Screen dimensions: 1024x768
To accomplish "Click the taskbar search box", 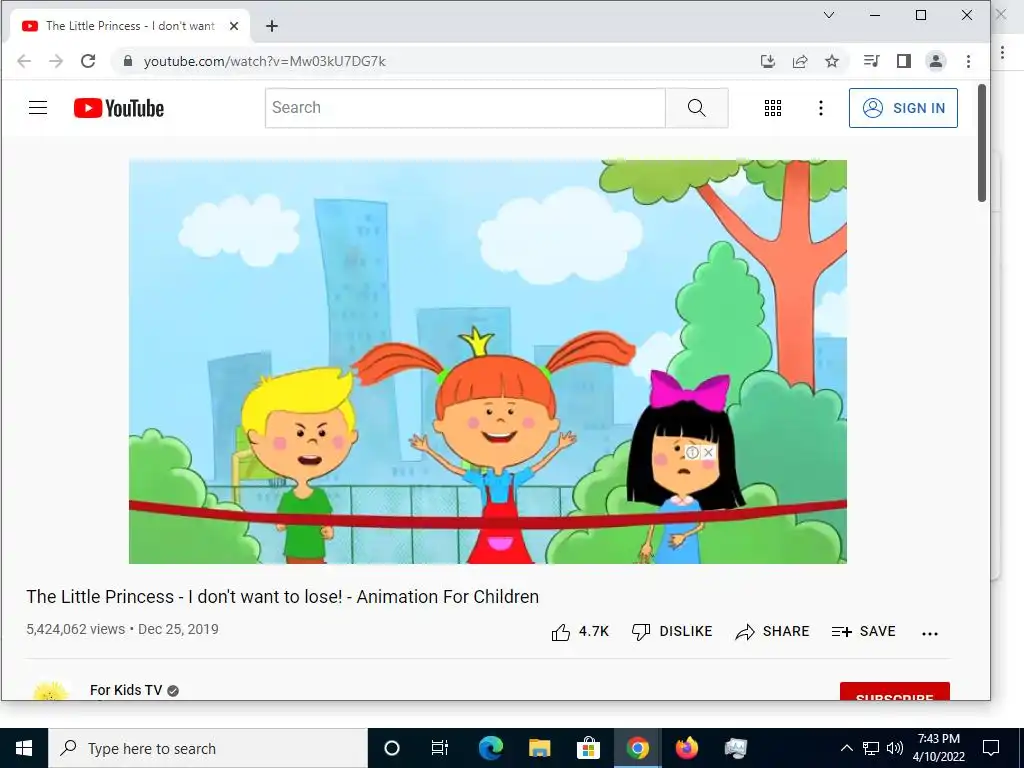I will coord(208,748).
